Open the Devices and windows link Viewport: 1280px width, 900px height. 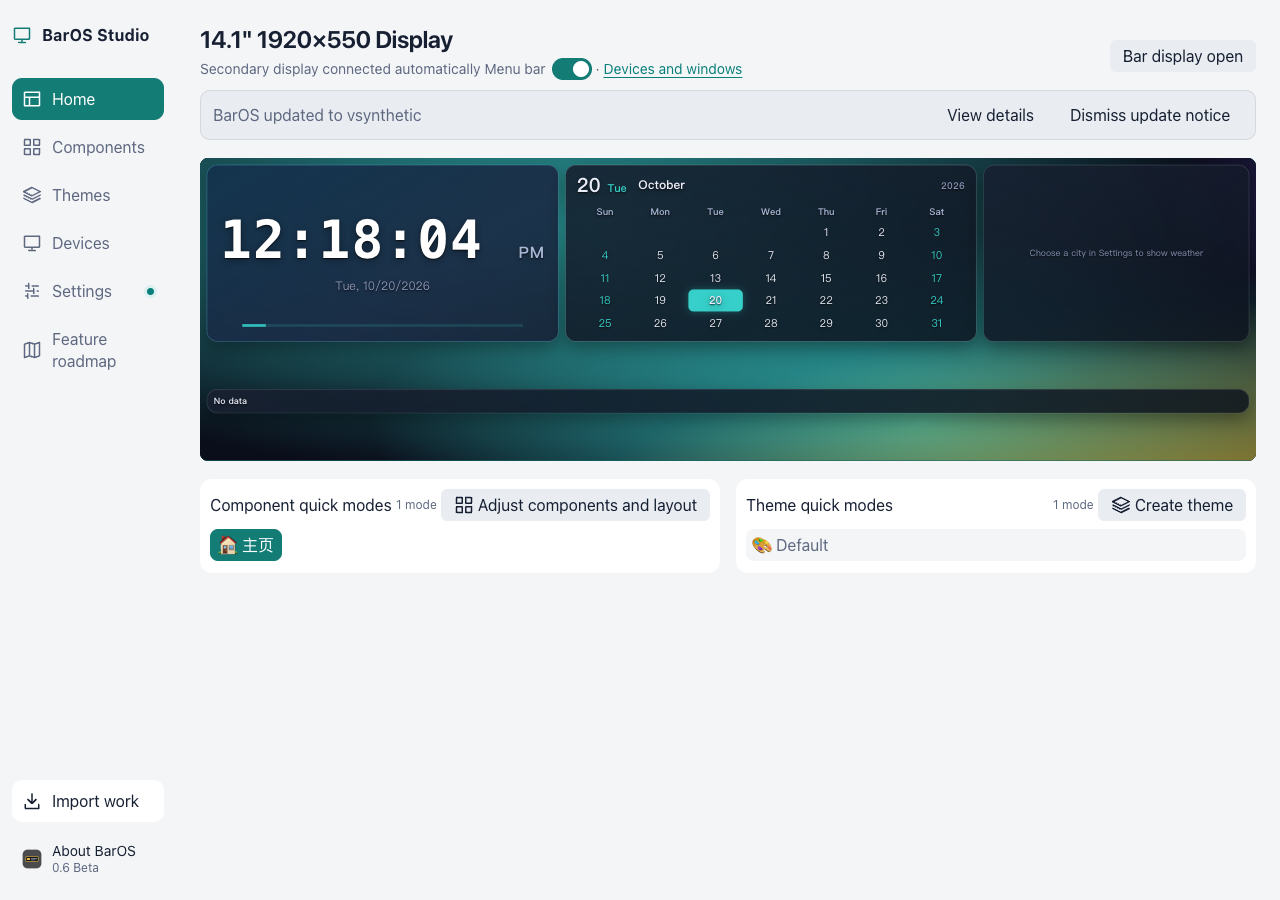pos(673,69)
